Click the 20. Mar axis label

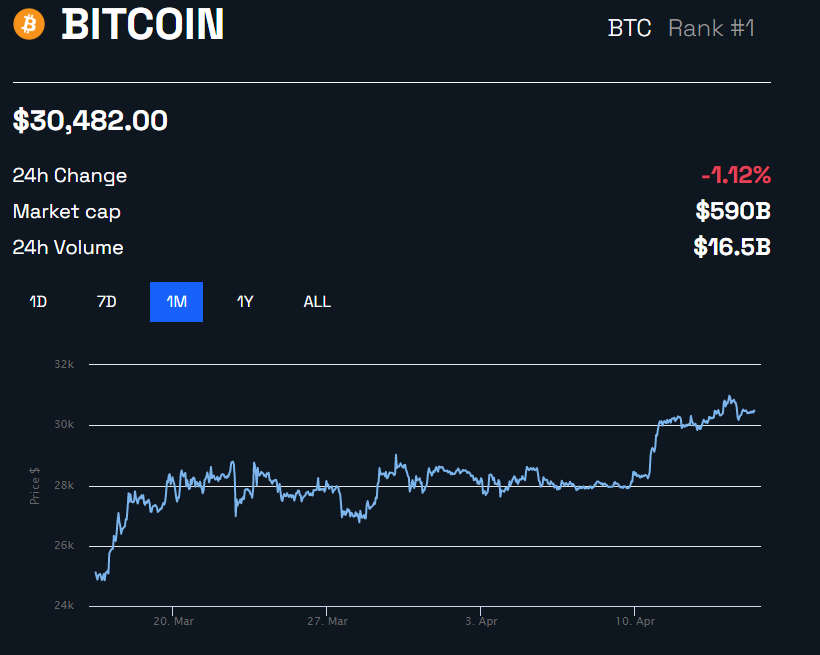174,620
